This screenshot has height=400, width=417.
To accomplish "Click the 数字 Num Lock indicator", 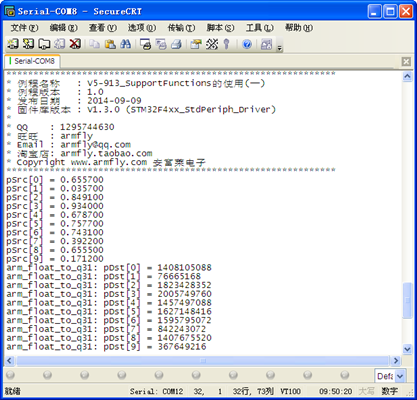I will pos(390,391).
